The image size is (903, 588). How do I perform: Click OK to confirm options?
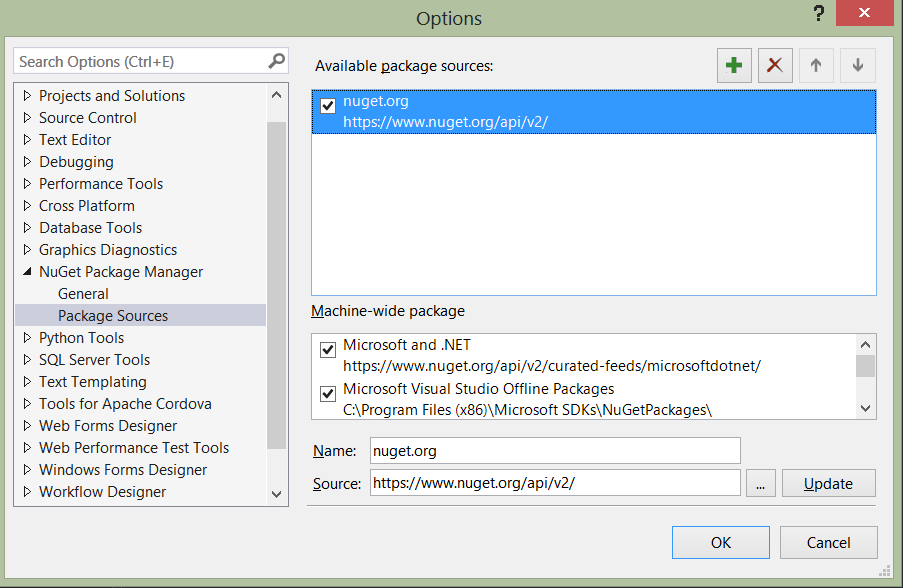(721, 542)
